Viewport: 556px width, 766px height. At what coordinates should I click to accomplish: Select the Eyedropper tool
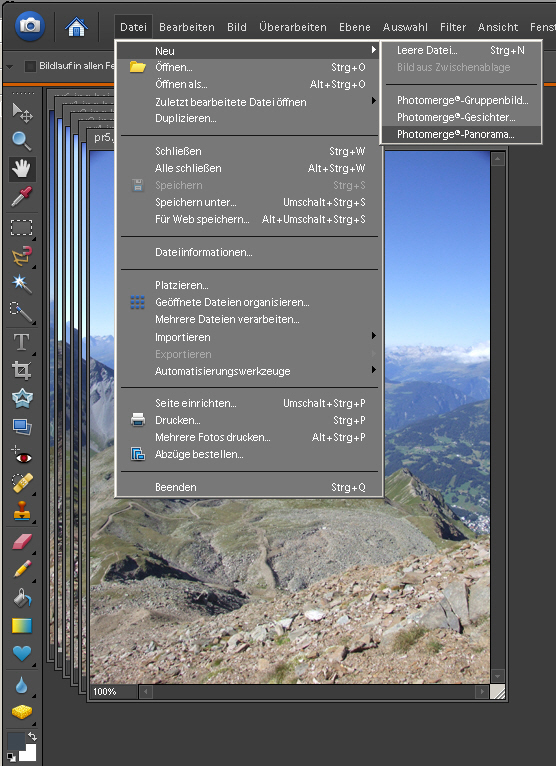pyautogui.click(x=21, y=196)
